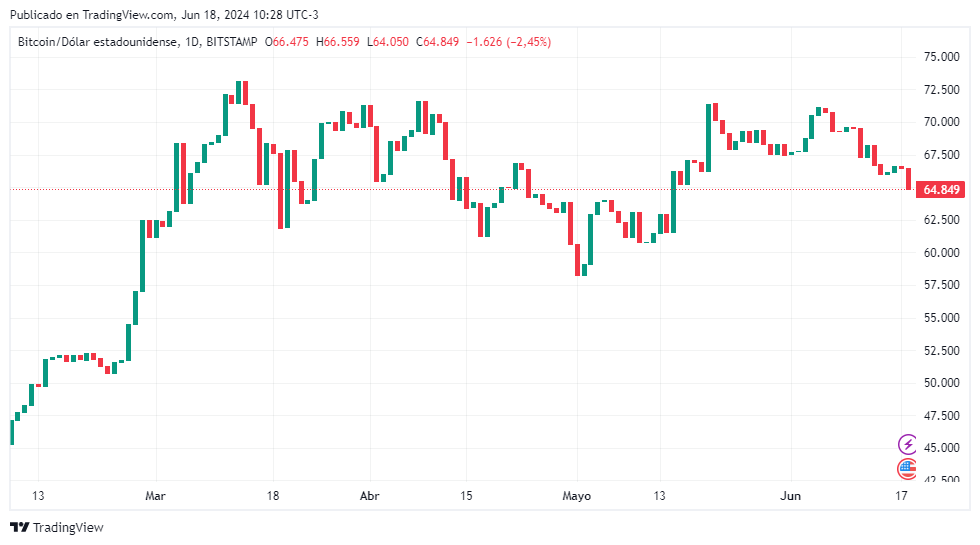Click the 'Mar' label on time axis
This screenshot has height=545, width=980.
point(155,496)
